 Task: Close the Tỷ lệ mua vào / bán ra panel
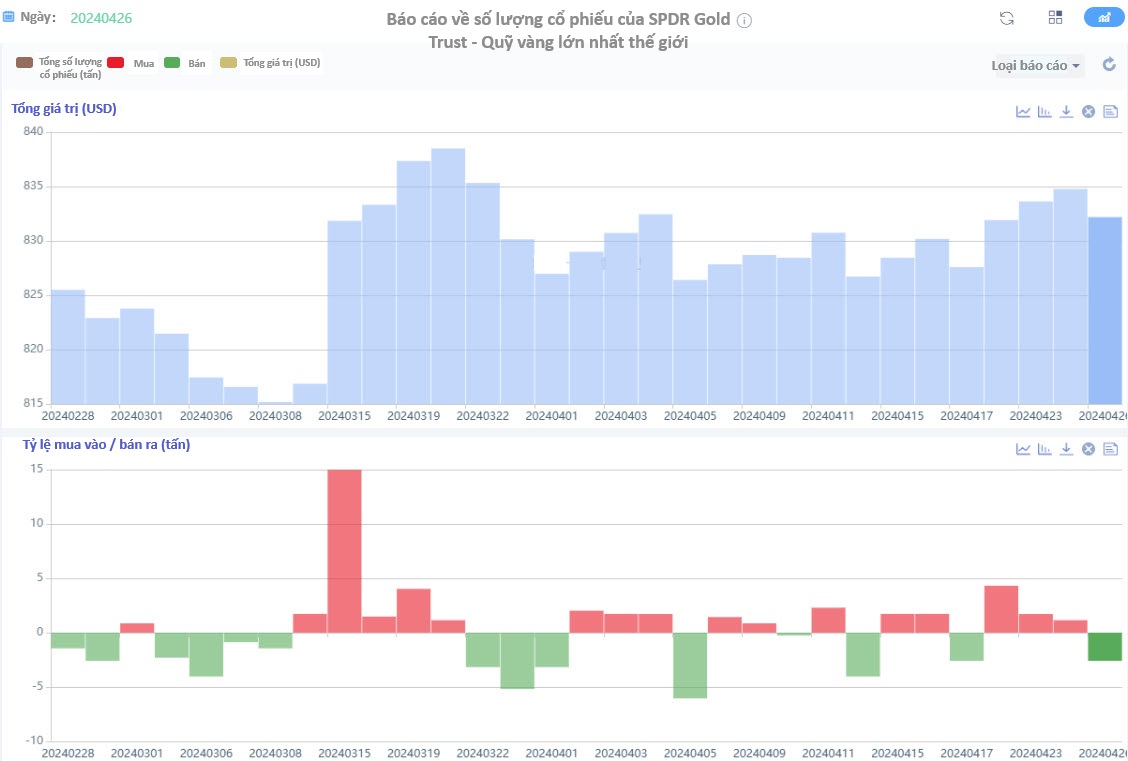pyautogui.click(x=1088, y=449)
